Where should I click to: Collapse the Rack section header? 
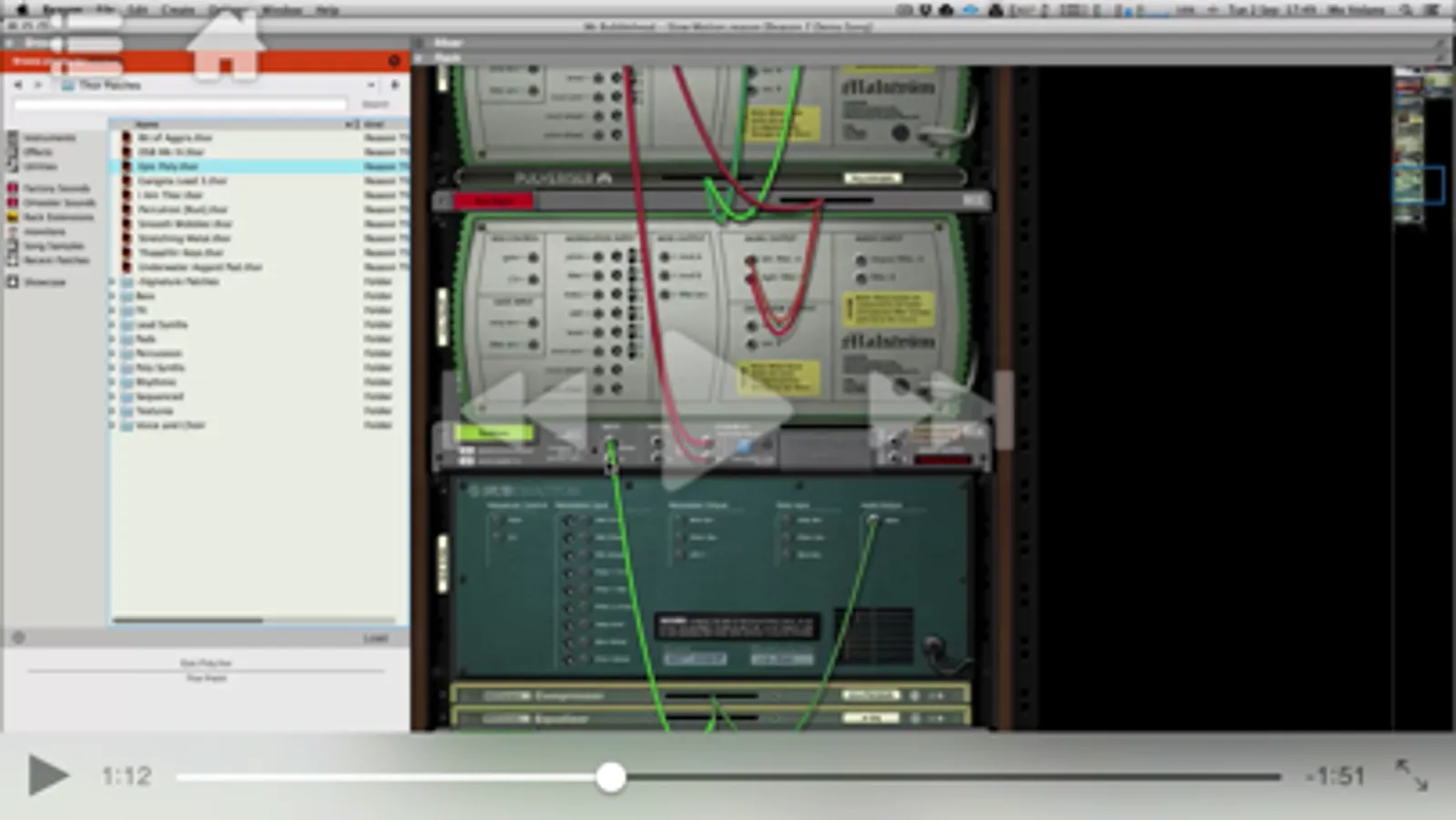coord(420,57)
